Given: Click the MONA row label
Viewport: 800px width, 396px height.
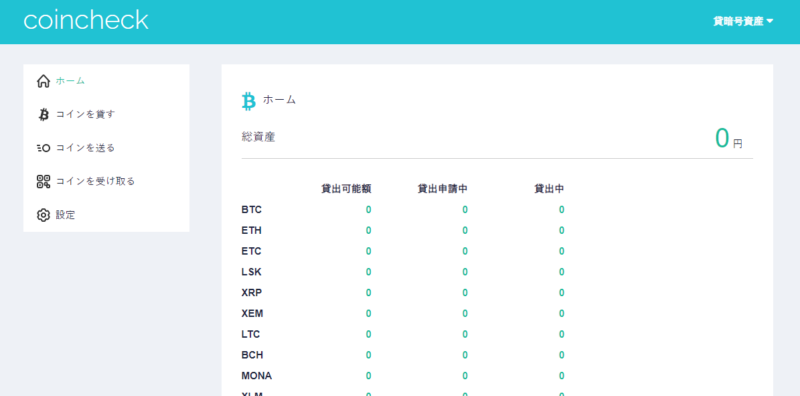Looking at the screenshot, I should point(257,376).
